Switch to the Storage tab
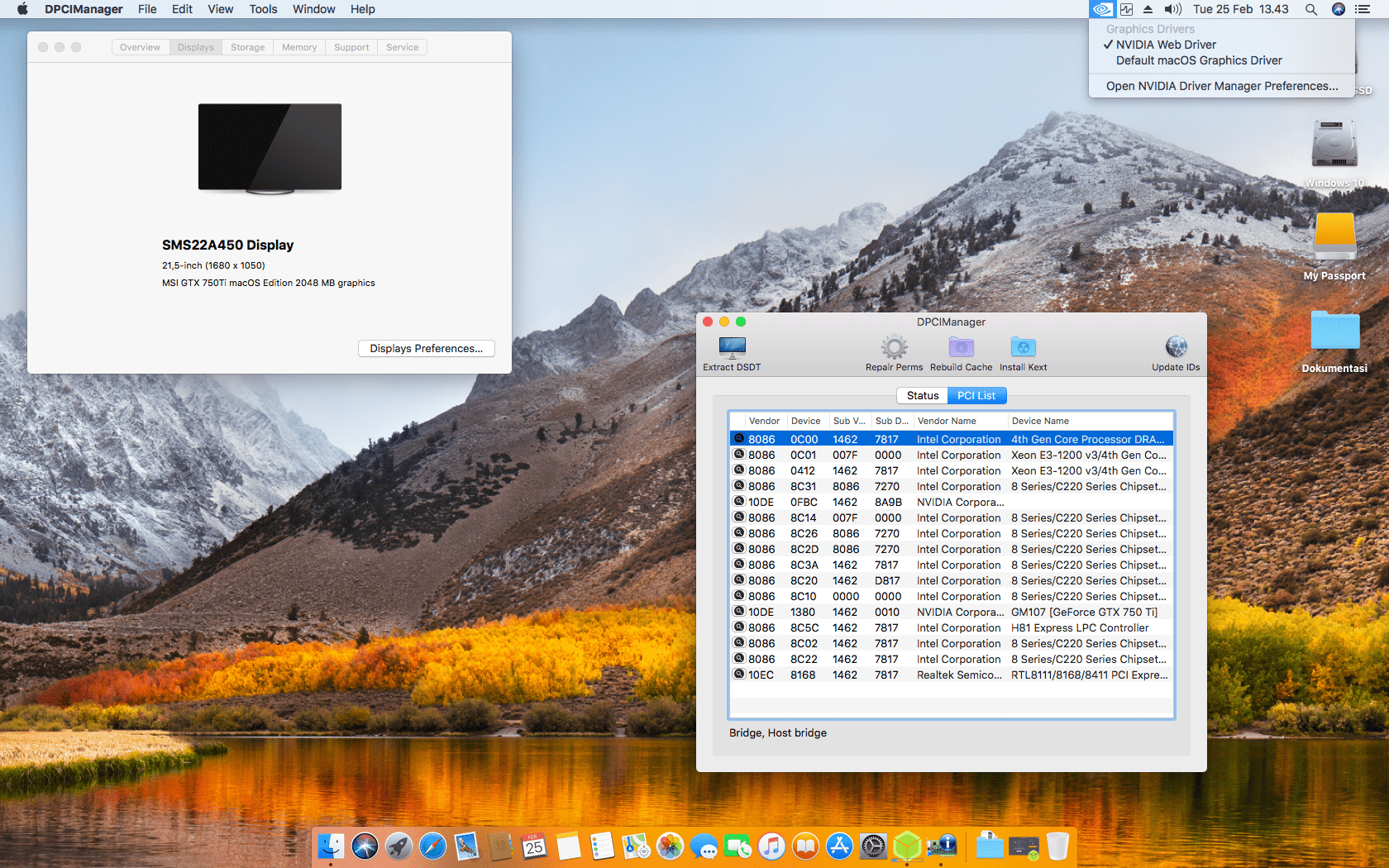 [x=247, y=47]
